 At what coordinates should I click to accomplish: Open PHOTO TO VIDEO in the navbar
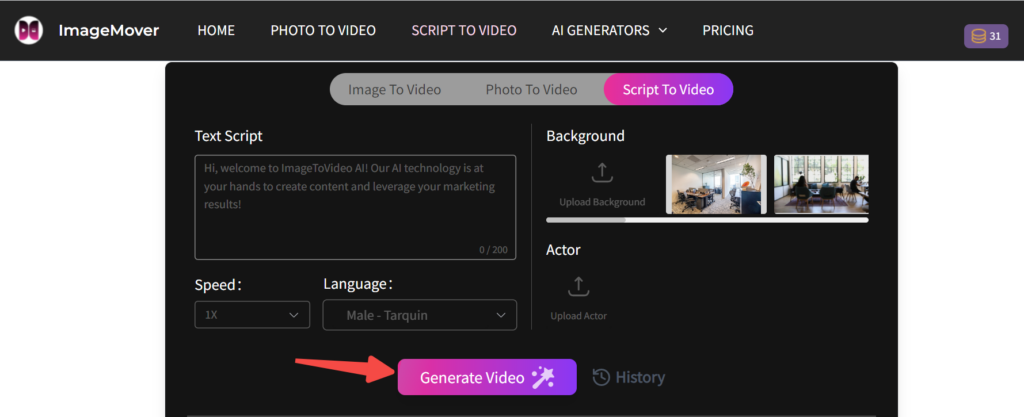click(x=323, y=31)
